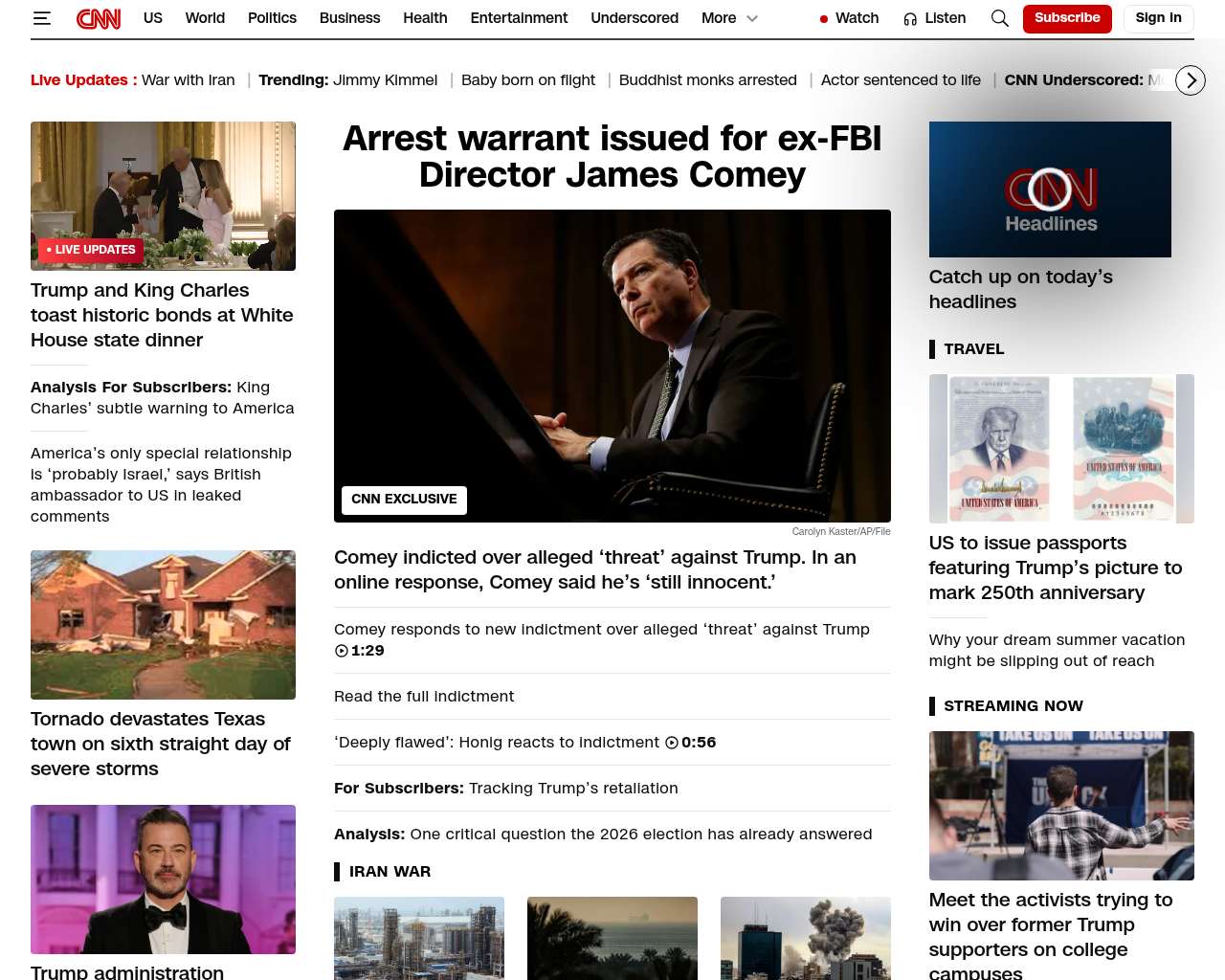Go to Business section
The width and height of the screenshot is (1225, 980).
click(350, 18)
